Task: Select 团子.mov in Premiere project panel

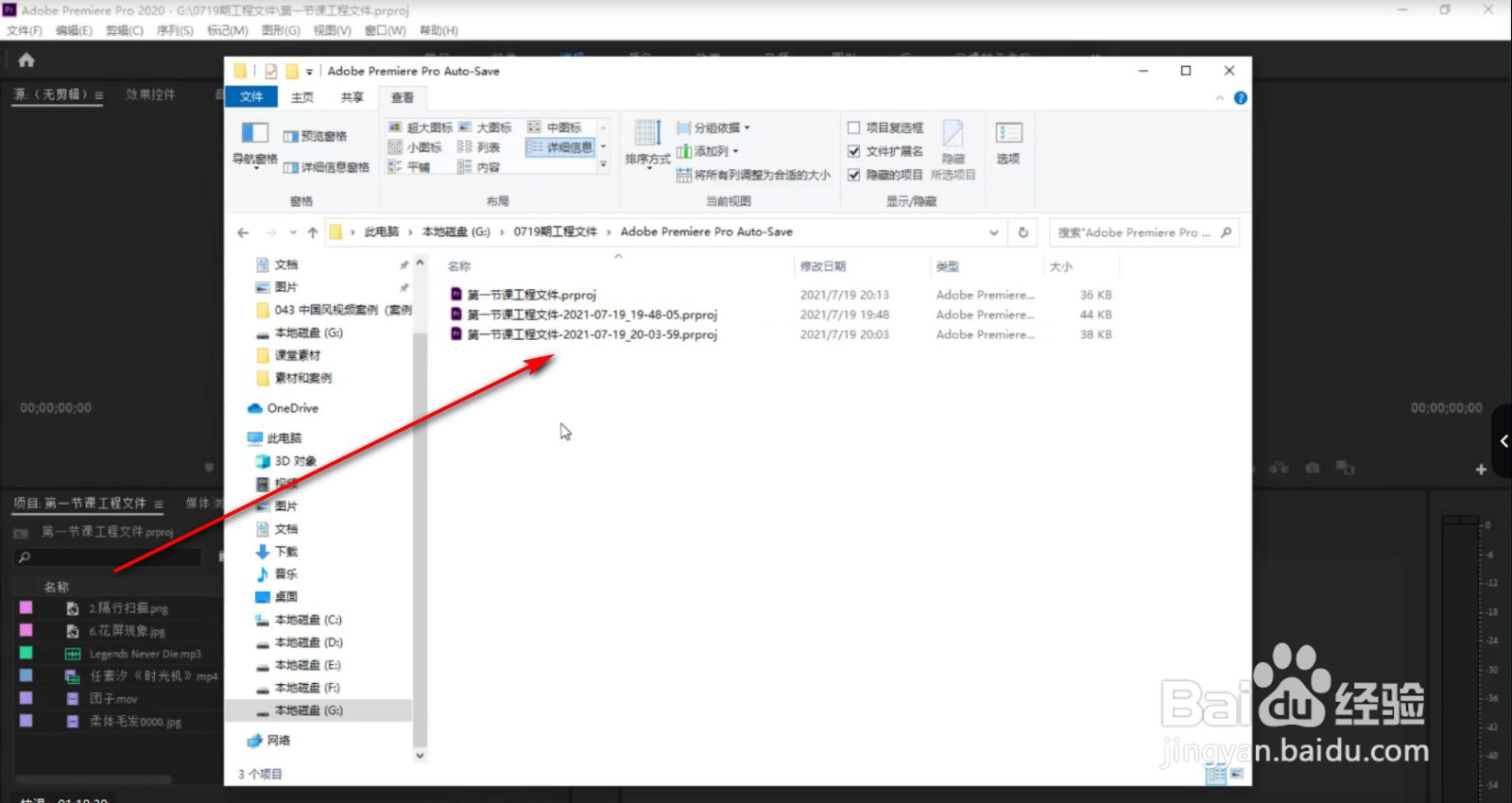Action: click(x=113, y=699)
